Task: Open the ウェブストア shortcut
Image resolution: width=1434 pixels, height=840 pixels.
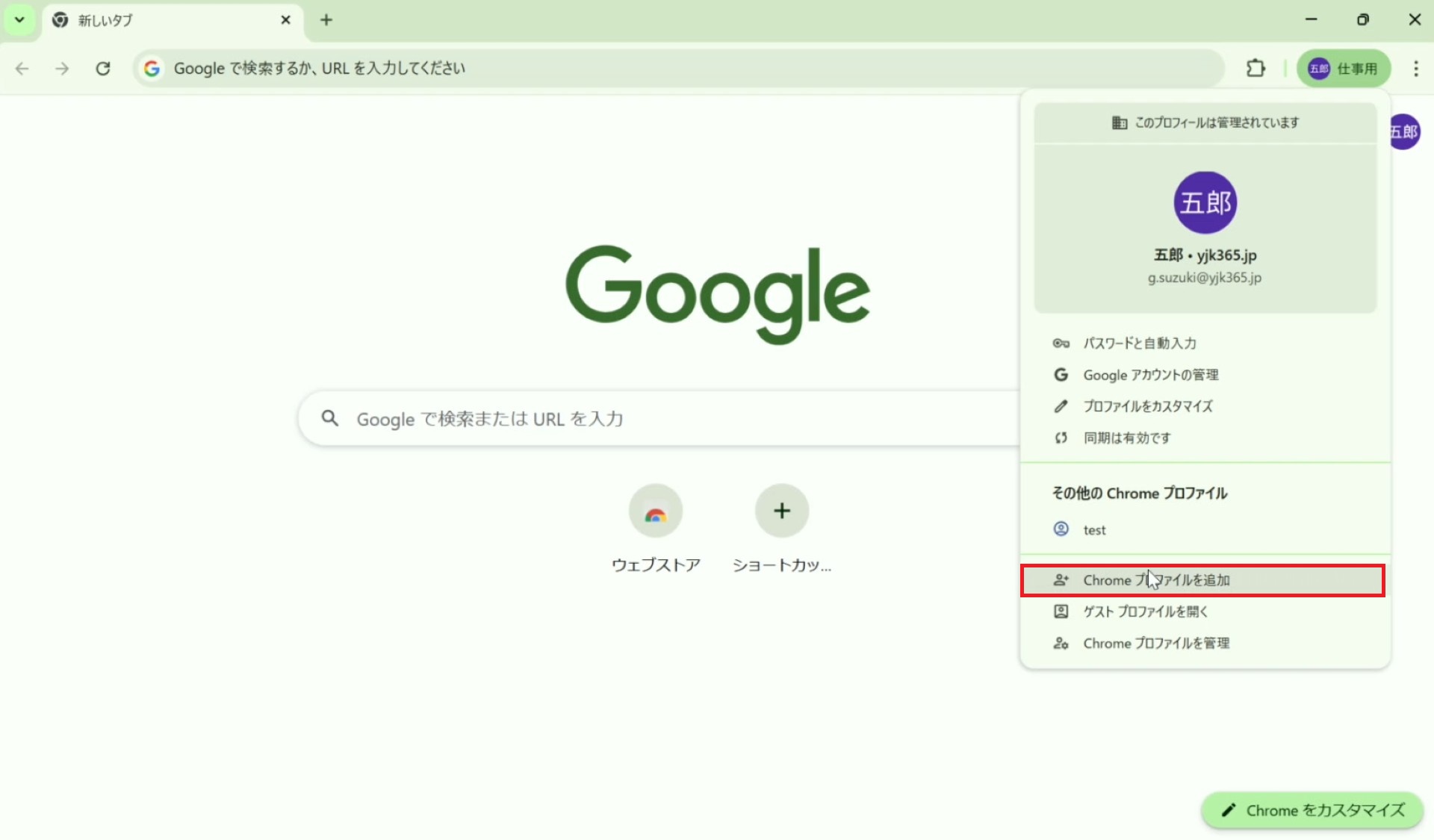Action: 655,511
